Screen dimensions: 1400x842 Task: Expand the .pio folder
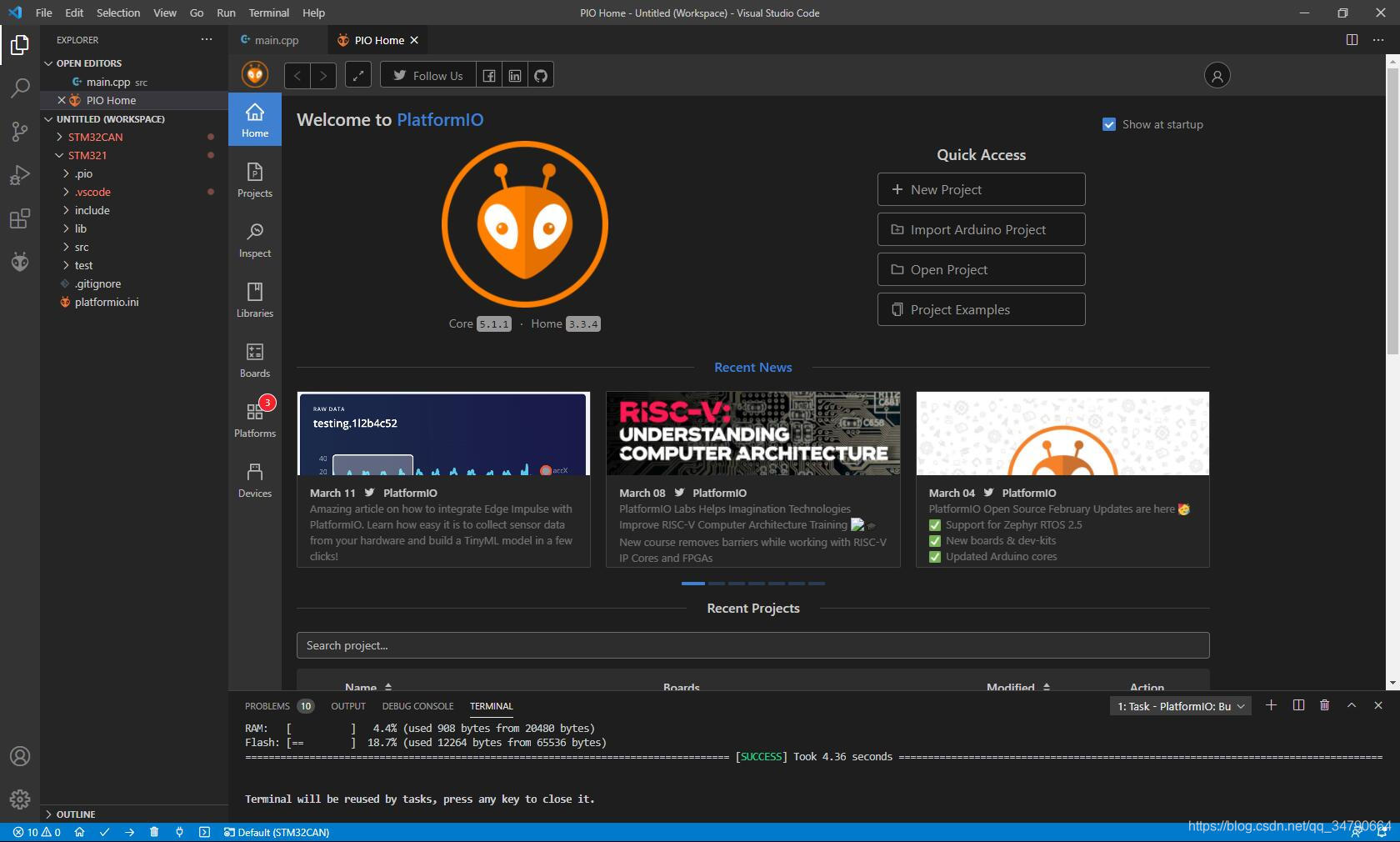coord(83,173)
